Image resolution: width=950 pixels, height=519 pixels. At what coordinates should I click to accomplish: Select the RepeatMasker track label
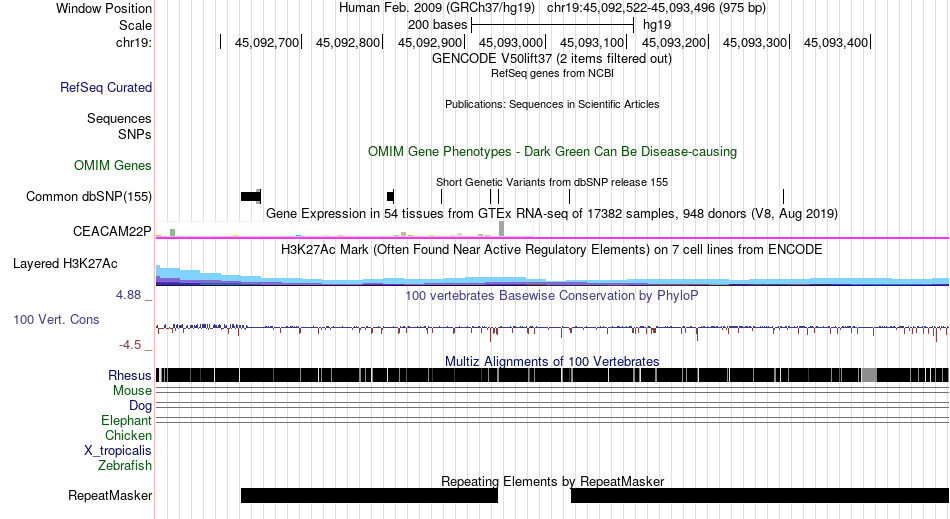[x=110, y=495]
